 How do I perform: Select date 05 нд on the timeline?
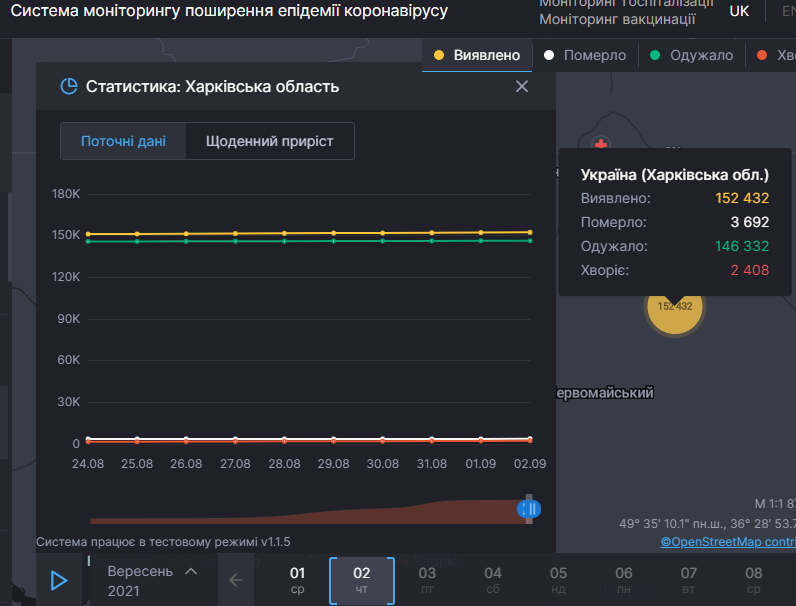point(558,580)
